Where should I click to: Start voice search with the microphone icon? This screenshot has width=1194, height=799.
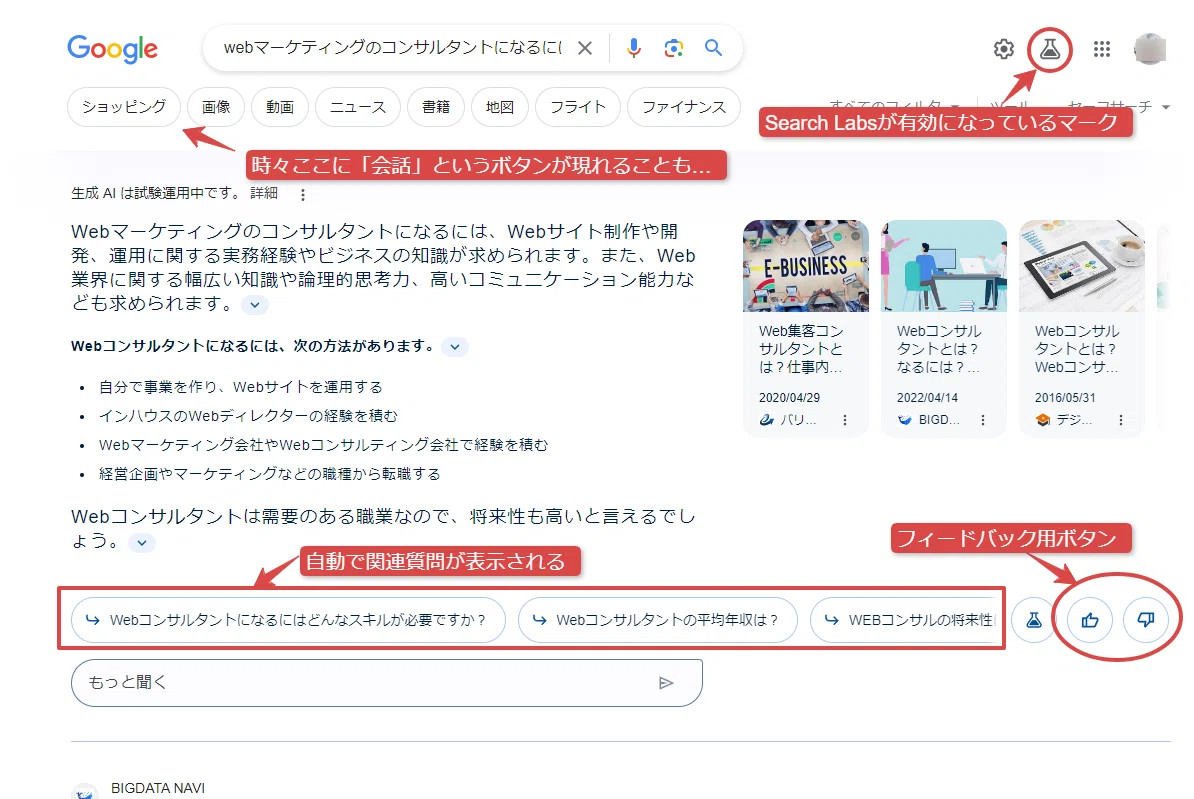[634, 48]
